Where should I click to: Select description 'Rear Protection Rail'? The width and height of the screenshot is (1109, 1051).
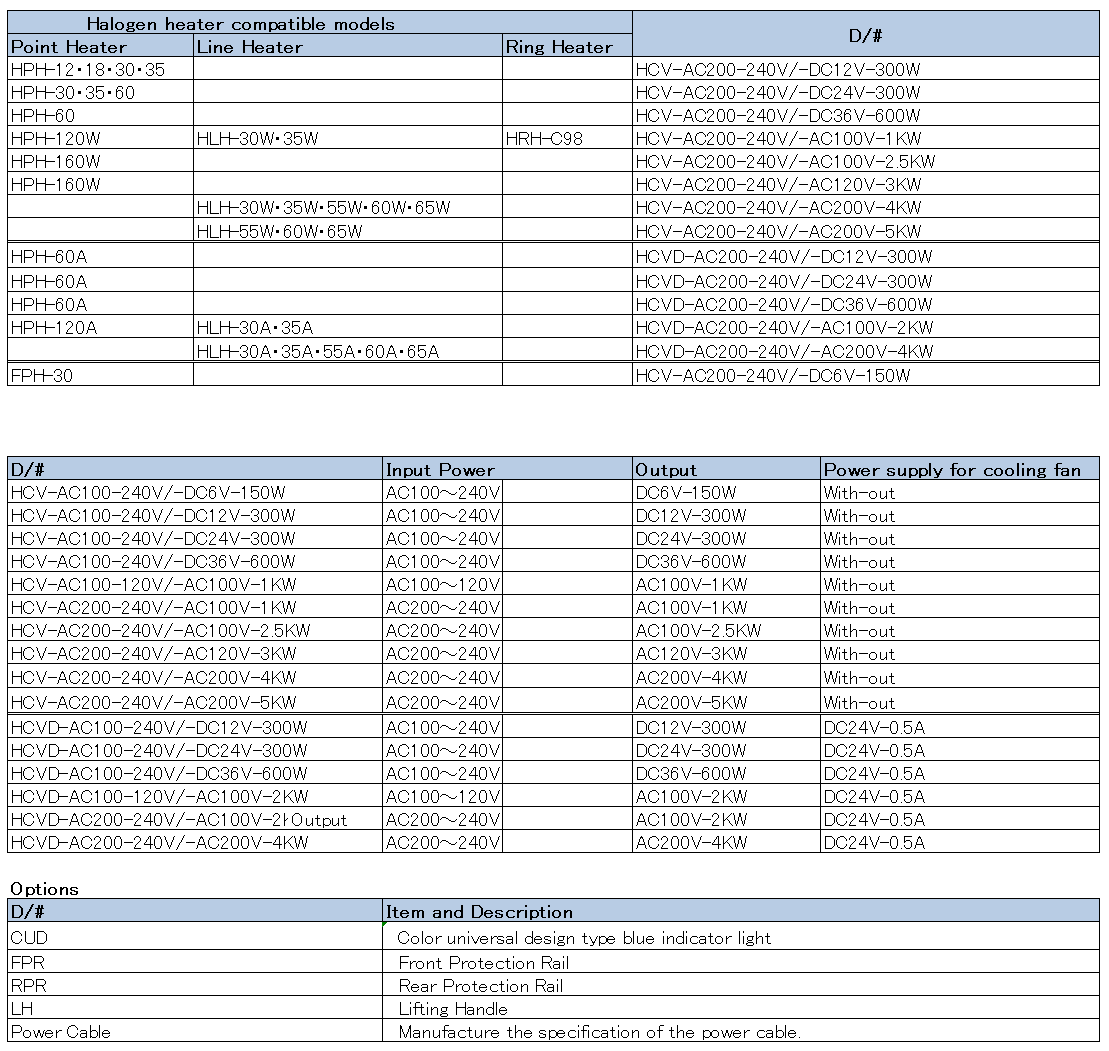tap(741, 985)
